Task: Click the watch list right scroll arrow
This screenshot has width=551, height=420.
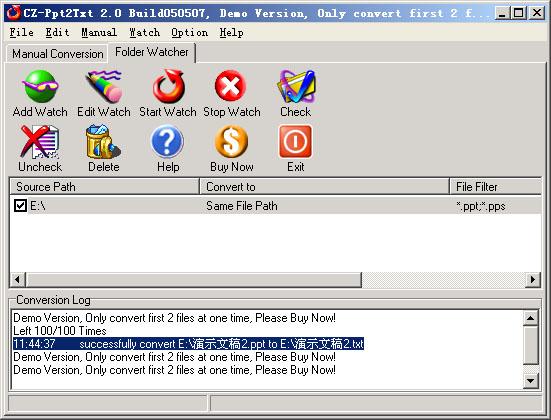Action: (x=533, y=280)
